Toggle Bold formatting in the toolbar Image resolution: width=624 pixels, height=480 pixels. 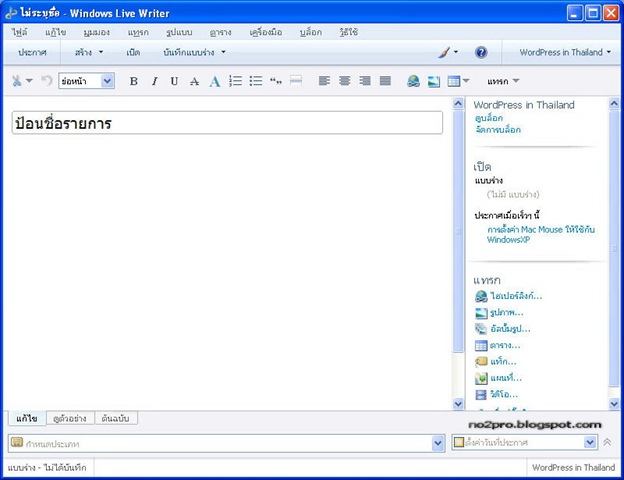[x=134, y=81]
